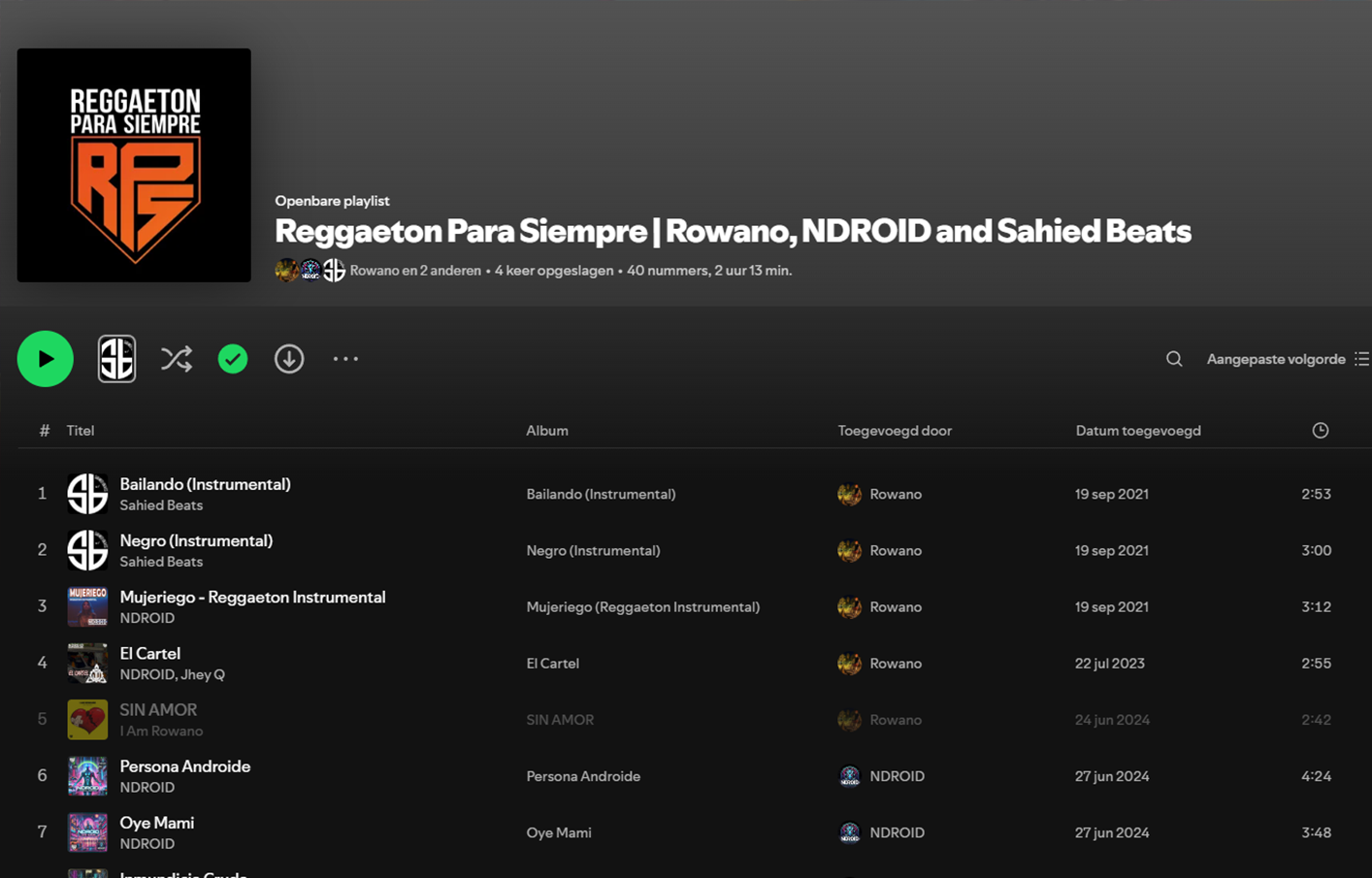Sort by the Datum toegevoegd column header
Screen dimensions: 1372x878
tap(1138, 431)
